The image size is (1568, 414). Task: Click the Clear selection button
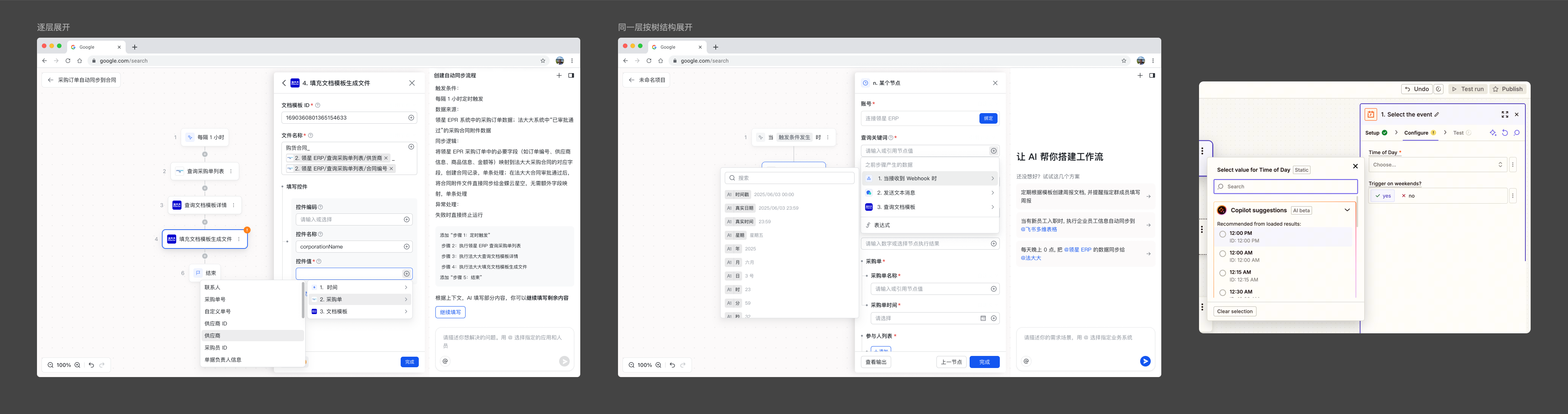pyautogui.click(x=1234, y=312)
